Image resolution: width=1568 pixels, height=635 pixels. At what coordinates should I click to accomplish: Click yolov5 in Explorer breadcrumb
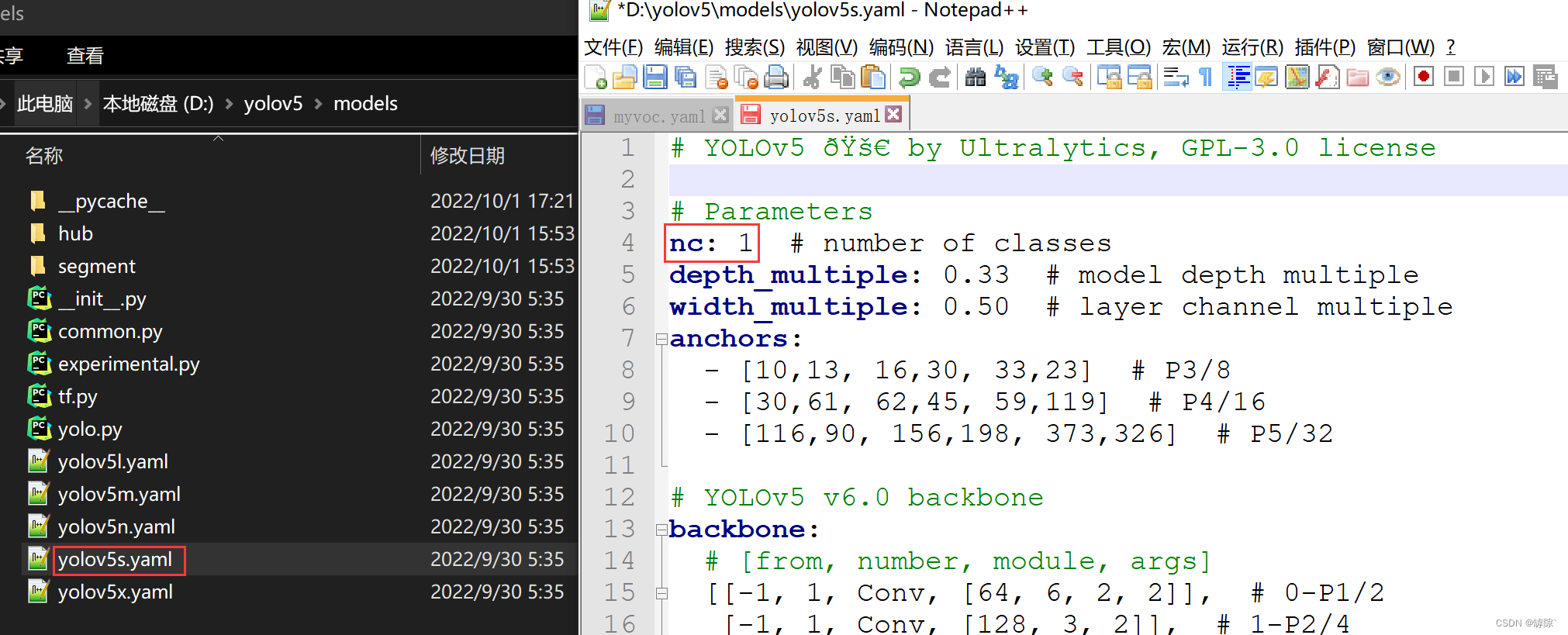(273, 103)
